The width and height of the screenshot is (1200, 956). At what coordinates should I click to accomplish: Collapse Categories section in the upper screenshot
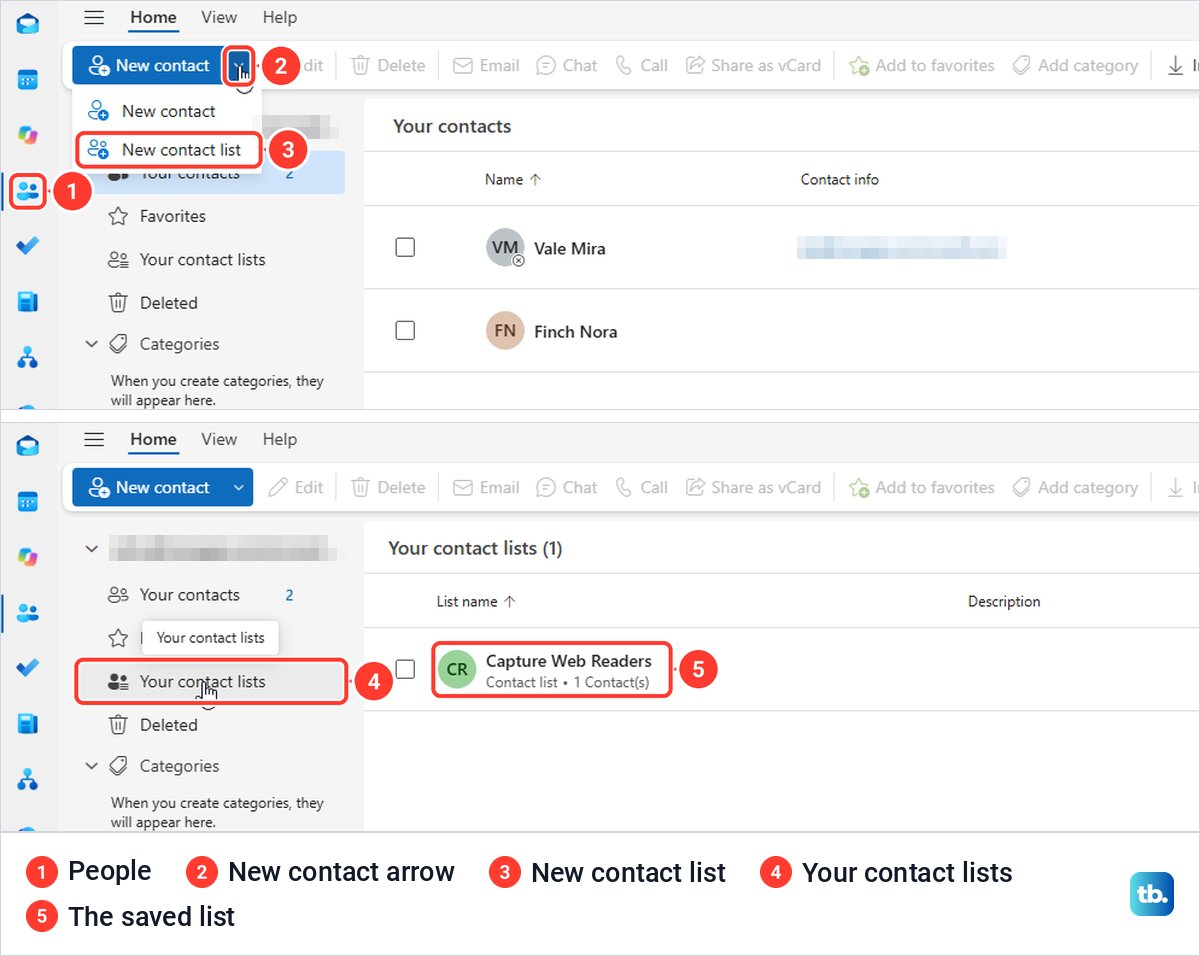pyautogui.click(x=92, y=344)
